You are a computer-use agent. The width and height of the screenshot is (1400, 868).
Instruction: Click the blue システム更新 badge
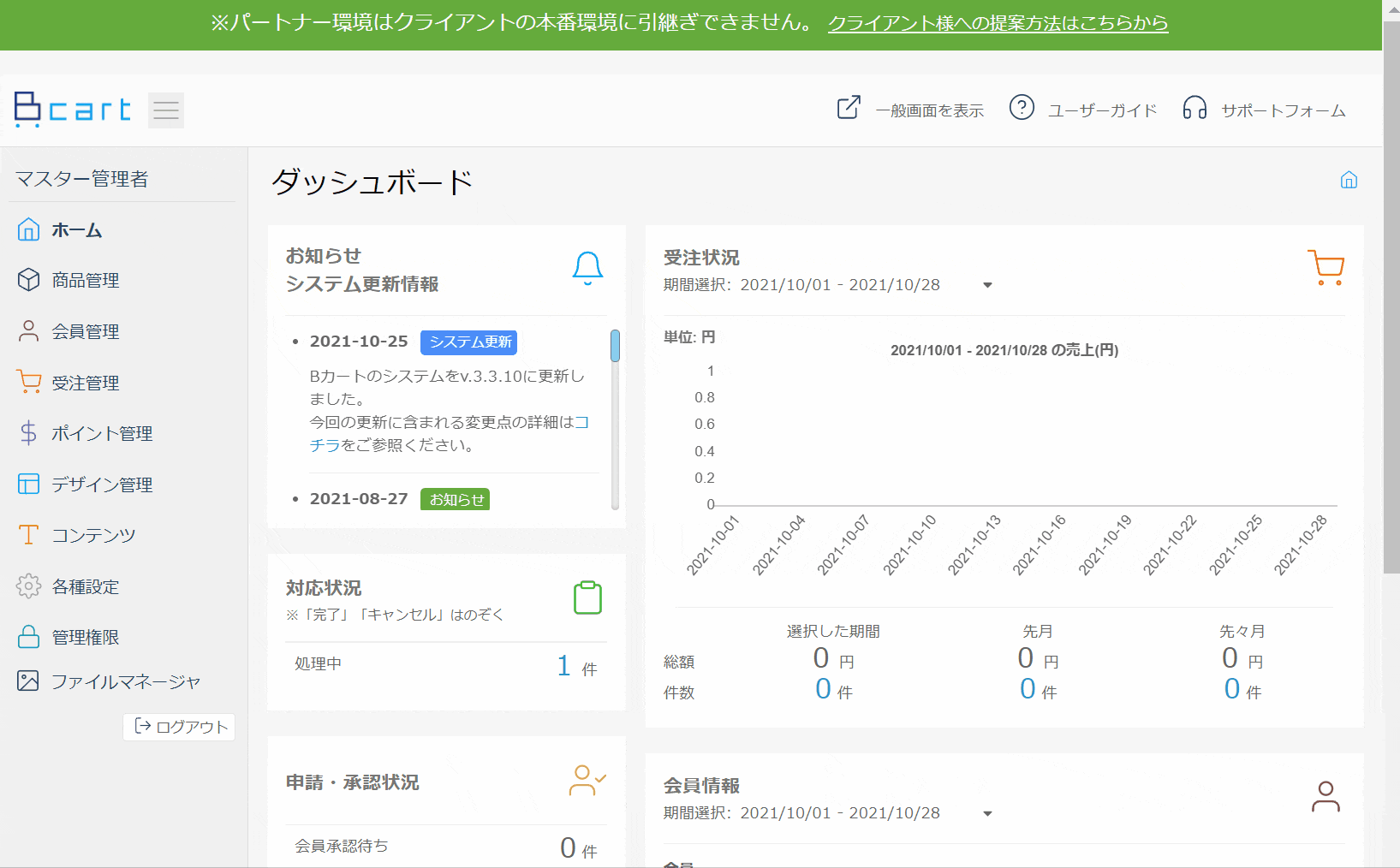tap(469, 342)
